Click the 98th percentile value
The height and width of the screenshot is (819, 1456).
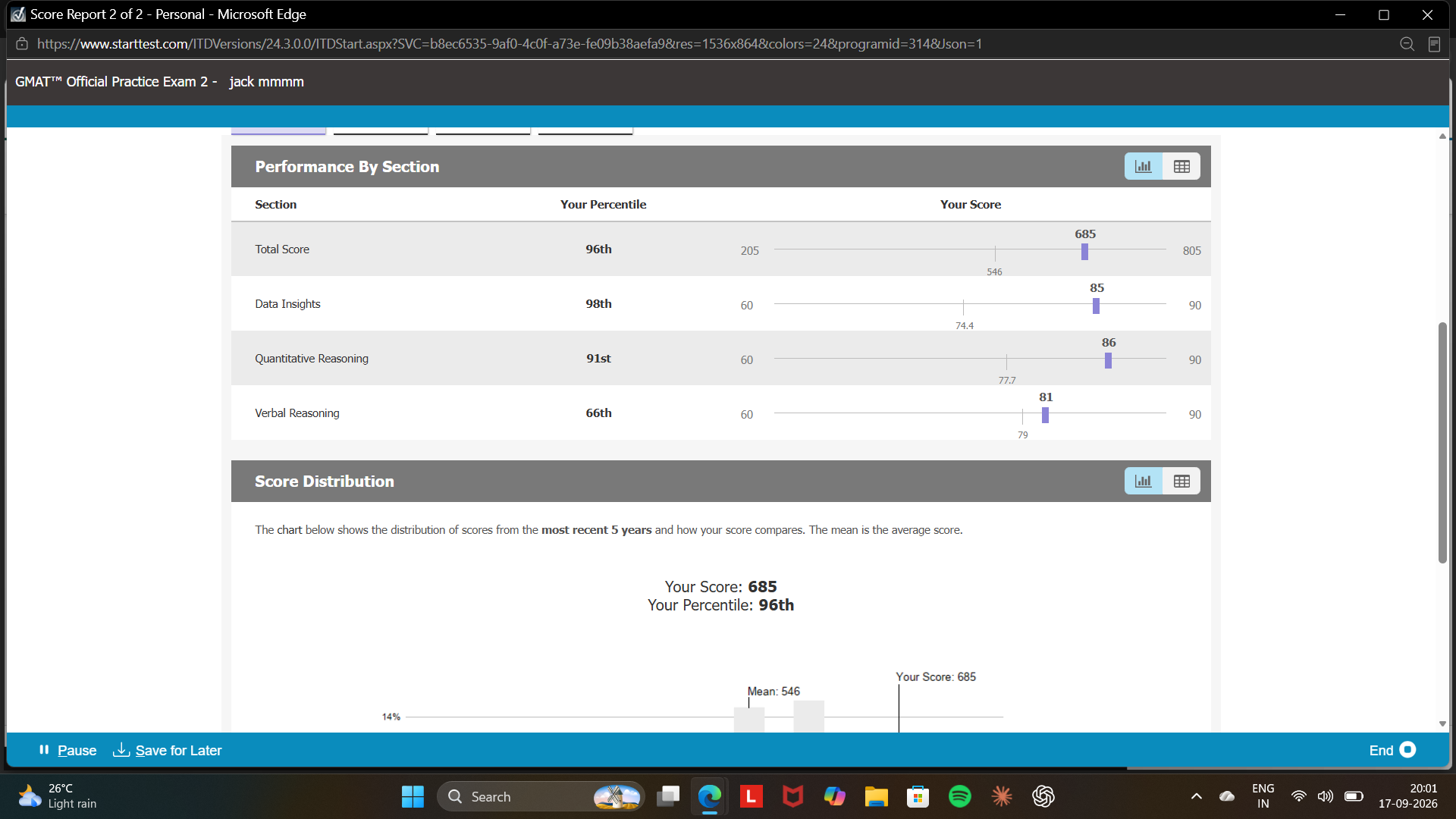tap(598, 303)
